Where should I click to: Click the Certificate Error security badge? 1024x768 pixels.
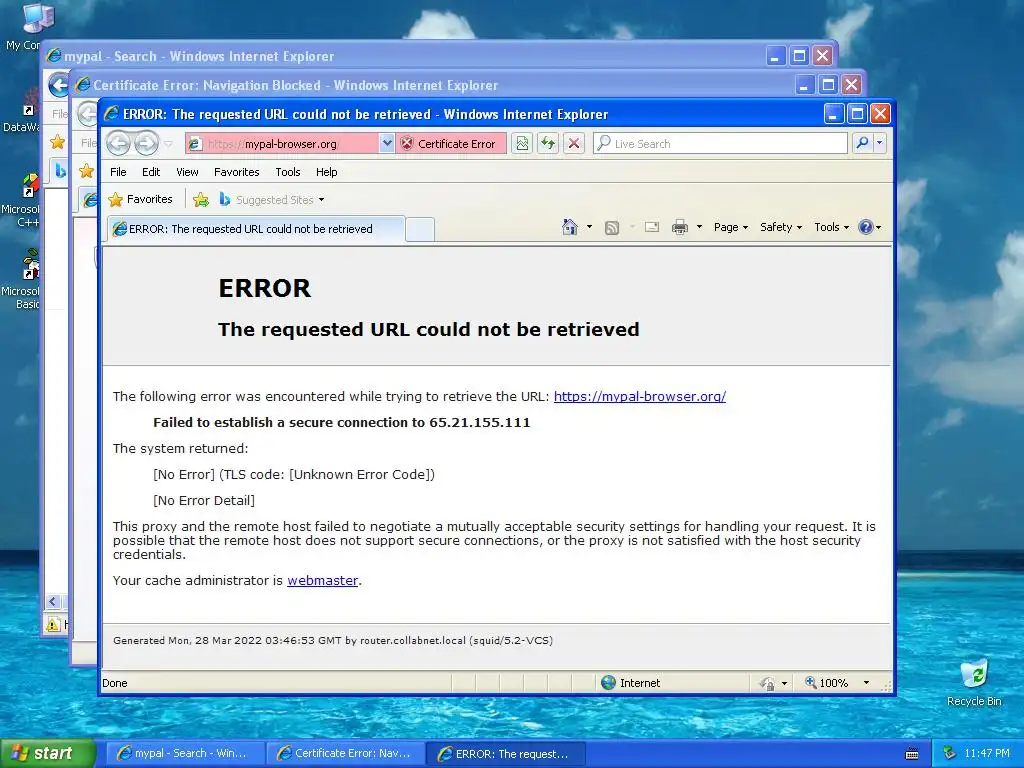click(x=450, y=144)
